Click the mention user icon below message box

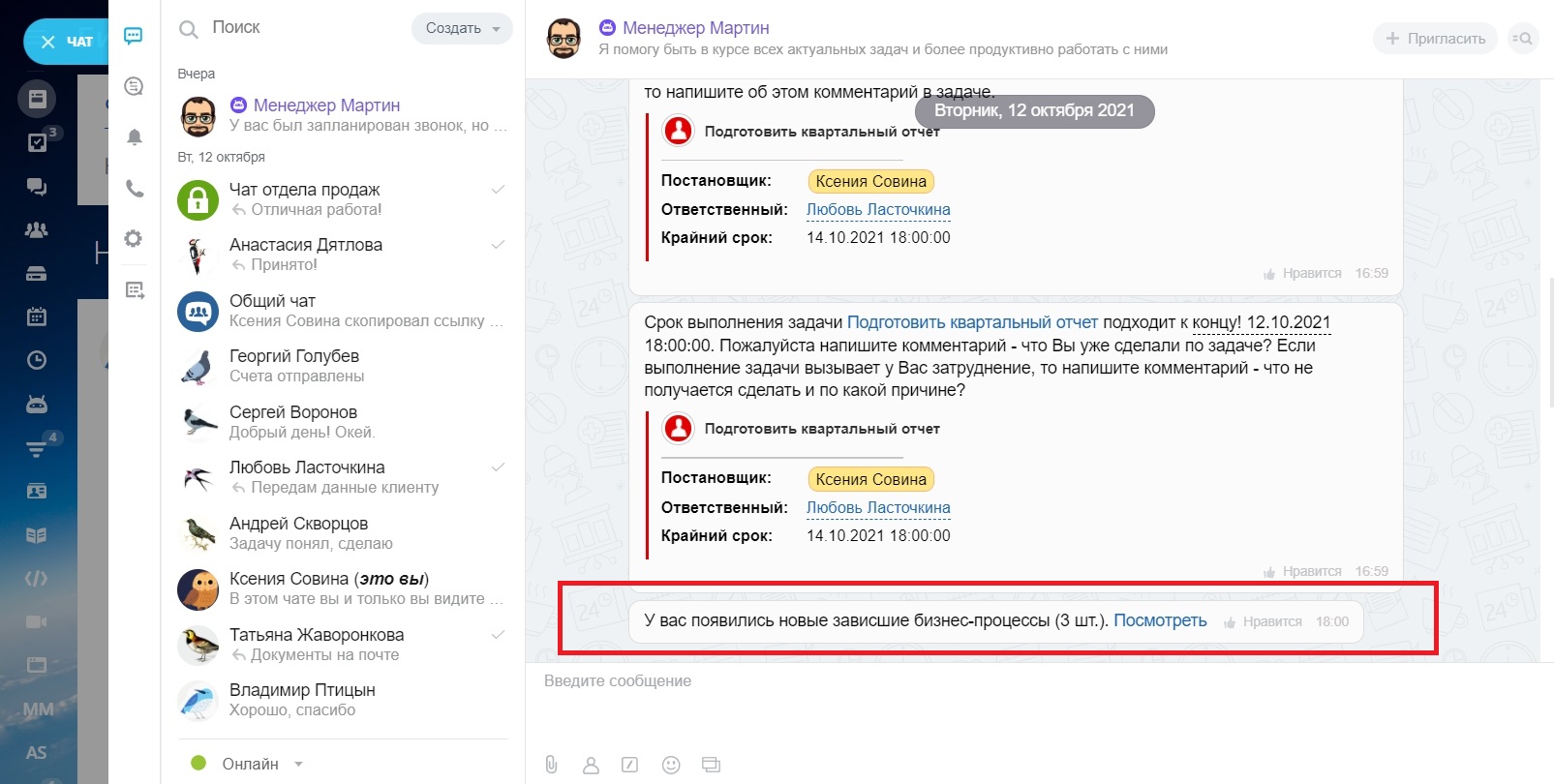pyautogui.click(x=591, y=765)
